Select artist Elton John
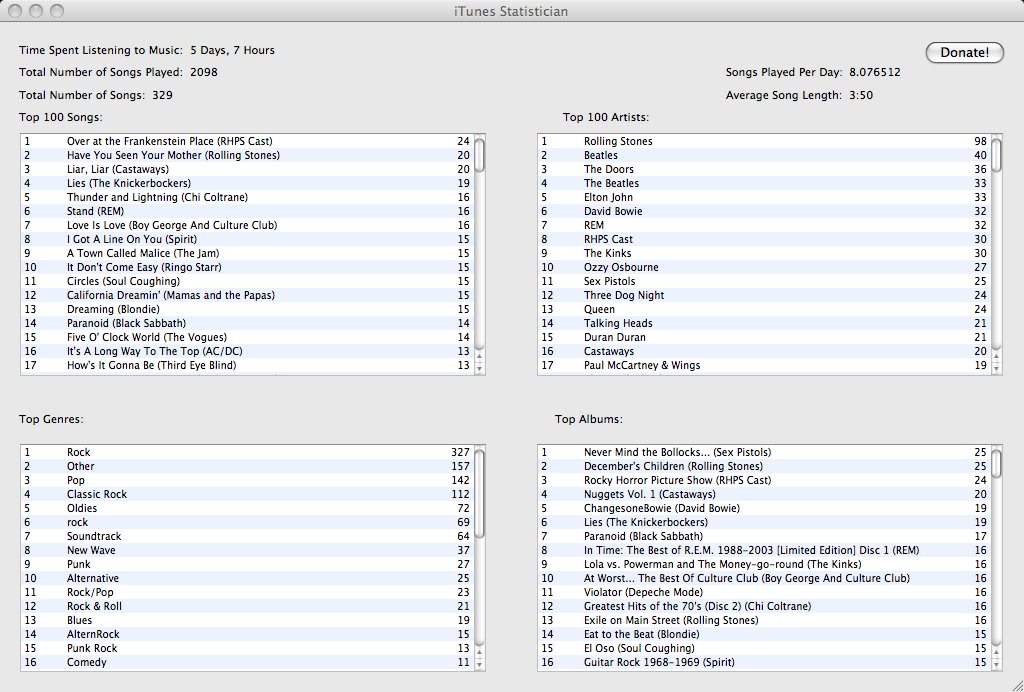The image size is (1024, 692). 765,197
